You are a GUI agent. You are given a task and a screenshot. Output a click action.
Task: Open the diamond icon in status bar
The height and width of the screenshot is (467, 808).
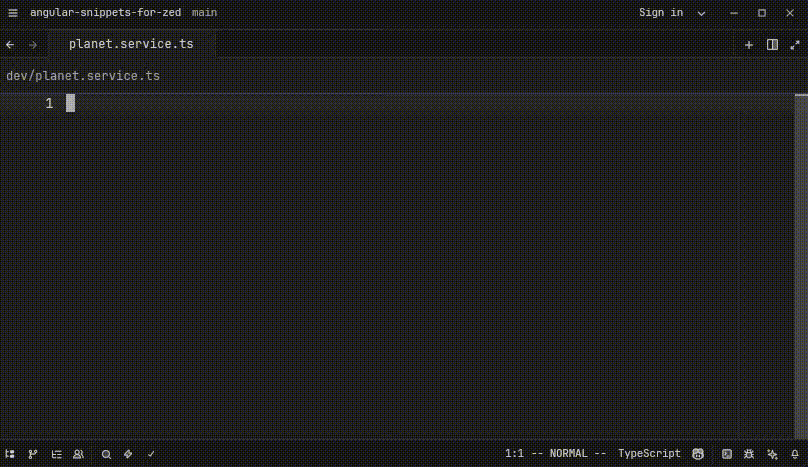pos(128,454)
